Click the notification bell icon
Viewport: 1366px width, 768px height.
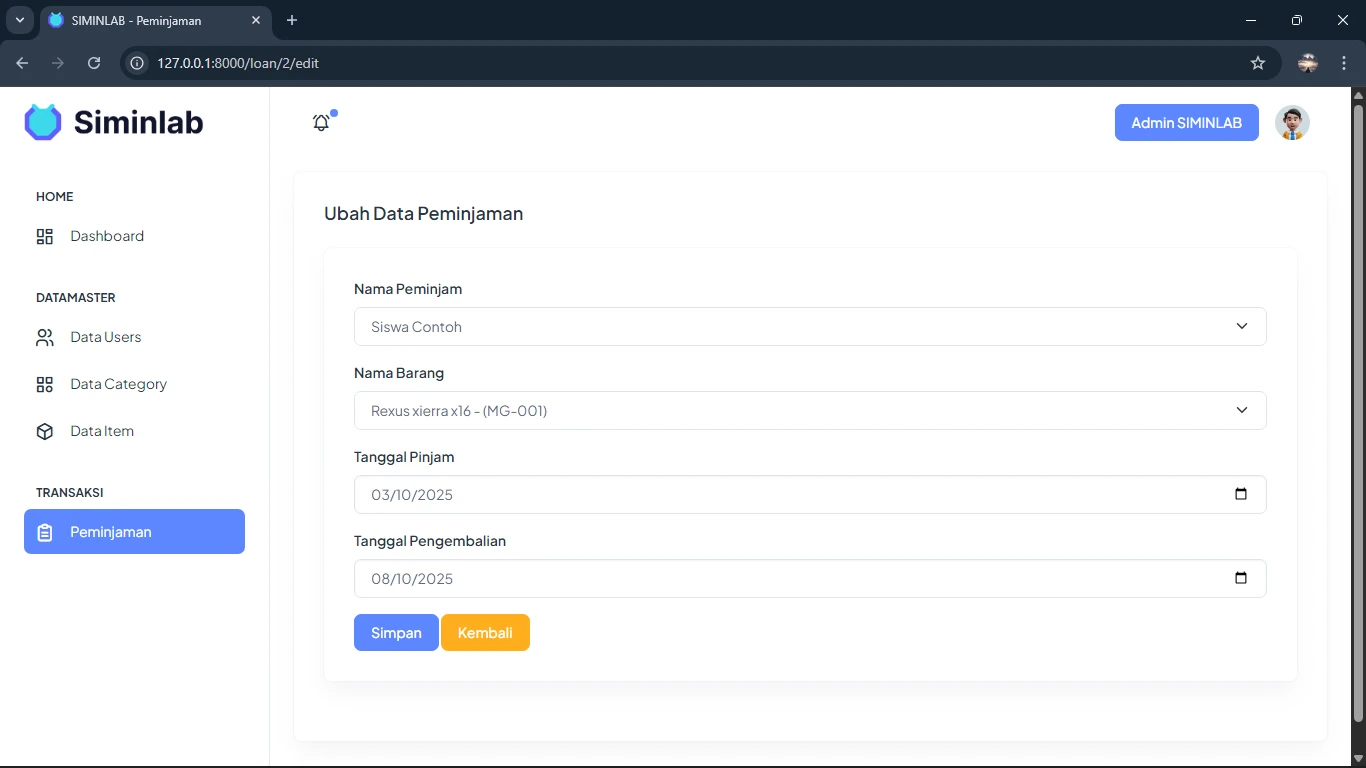[x=321, y=123]
